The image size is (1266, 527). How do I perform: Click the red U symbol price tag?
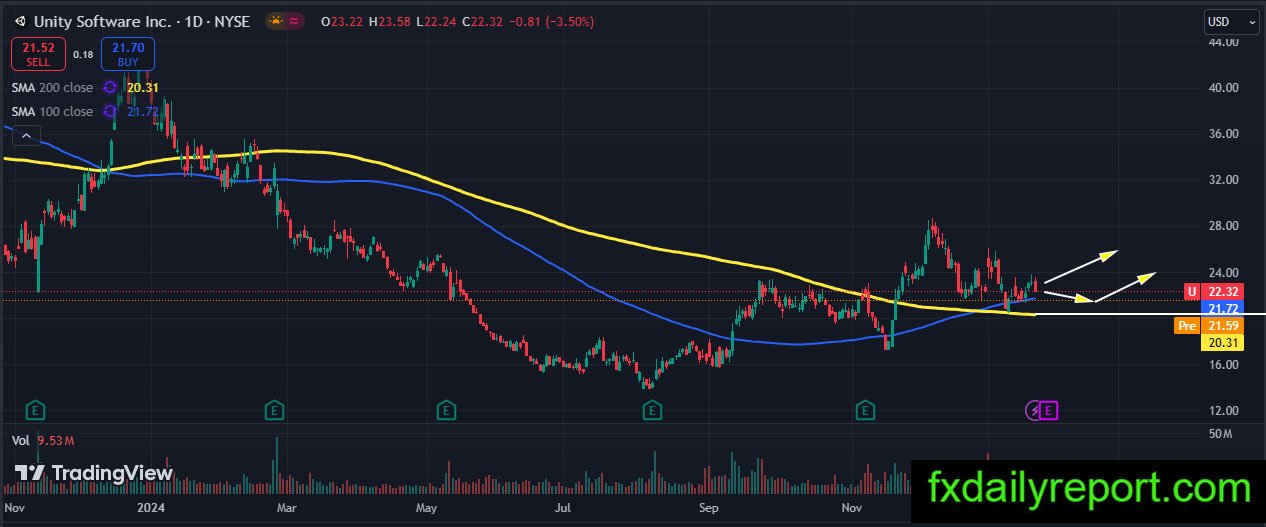point(1192,292)
